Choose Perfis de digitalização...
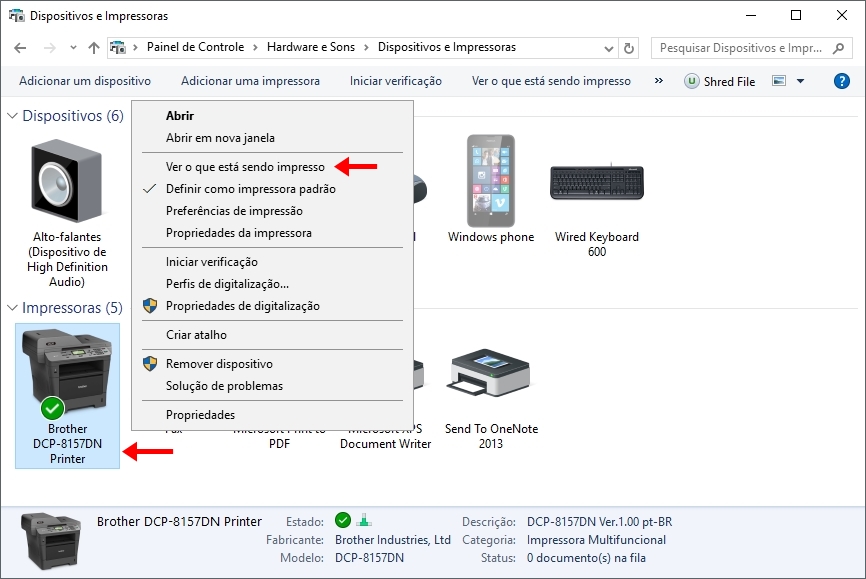 point(272,283)
